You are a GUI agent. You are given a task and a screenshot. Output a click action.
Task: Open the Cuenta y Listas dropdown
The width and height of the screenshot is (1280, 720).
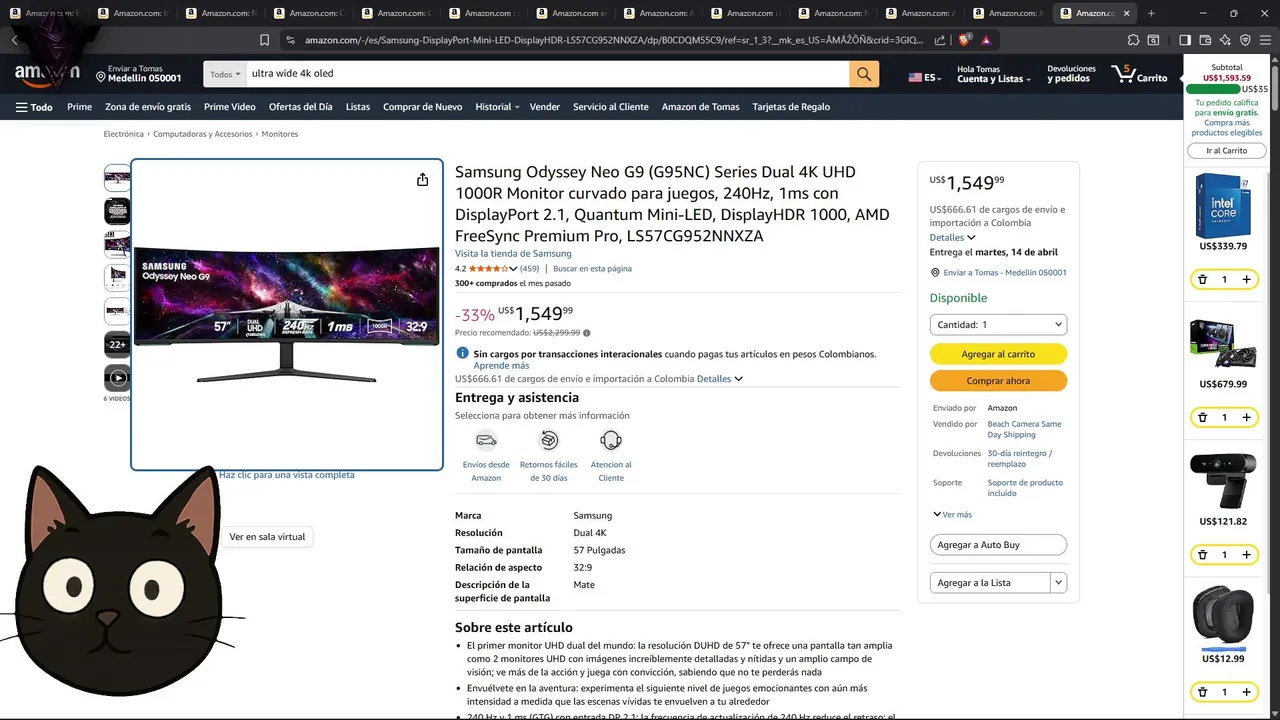pos(994,74)
